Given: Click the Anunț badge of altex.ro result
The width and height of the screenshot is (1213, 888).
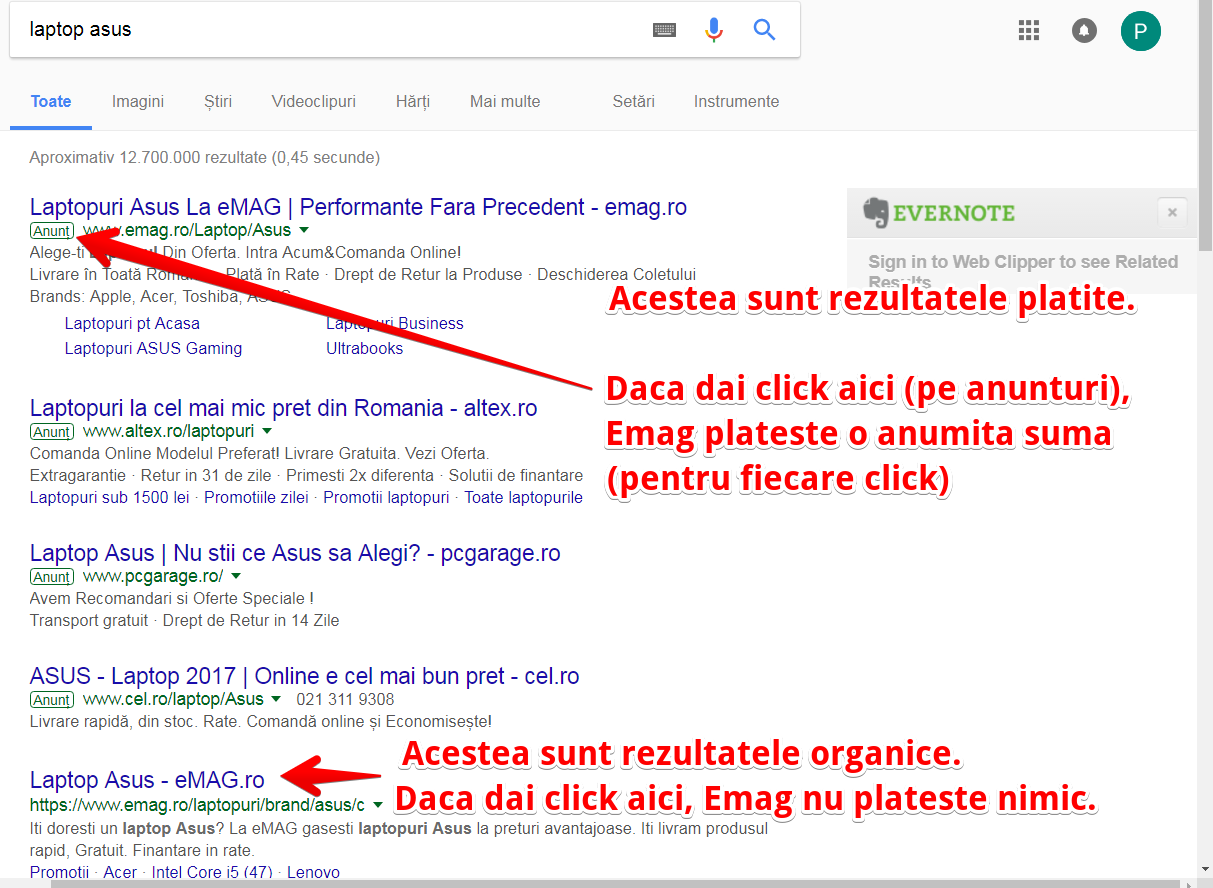Looking at the screenshot, I should point(51,433).
